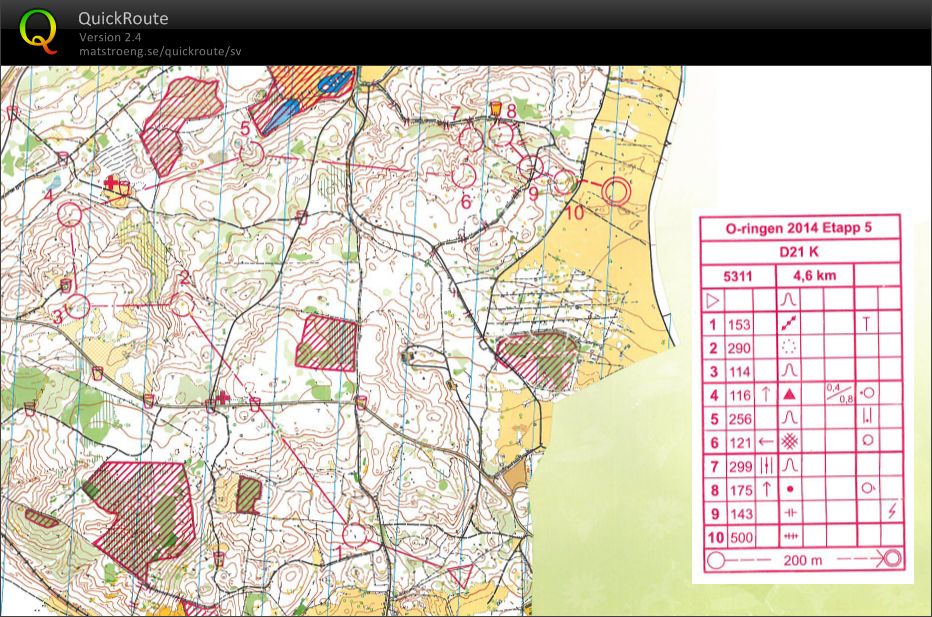Click the finish double circle in the description table
Screen dimensions: 932x617
tap(892, 559)
